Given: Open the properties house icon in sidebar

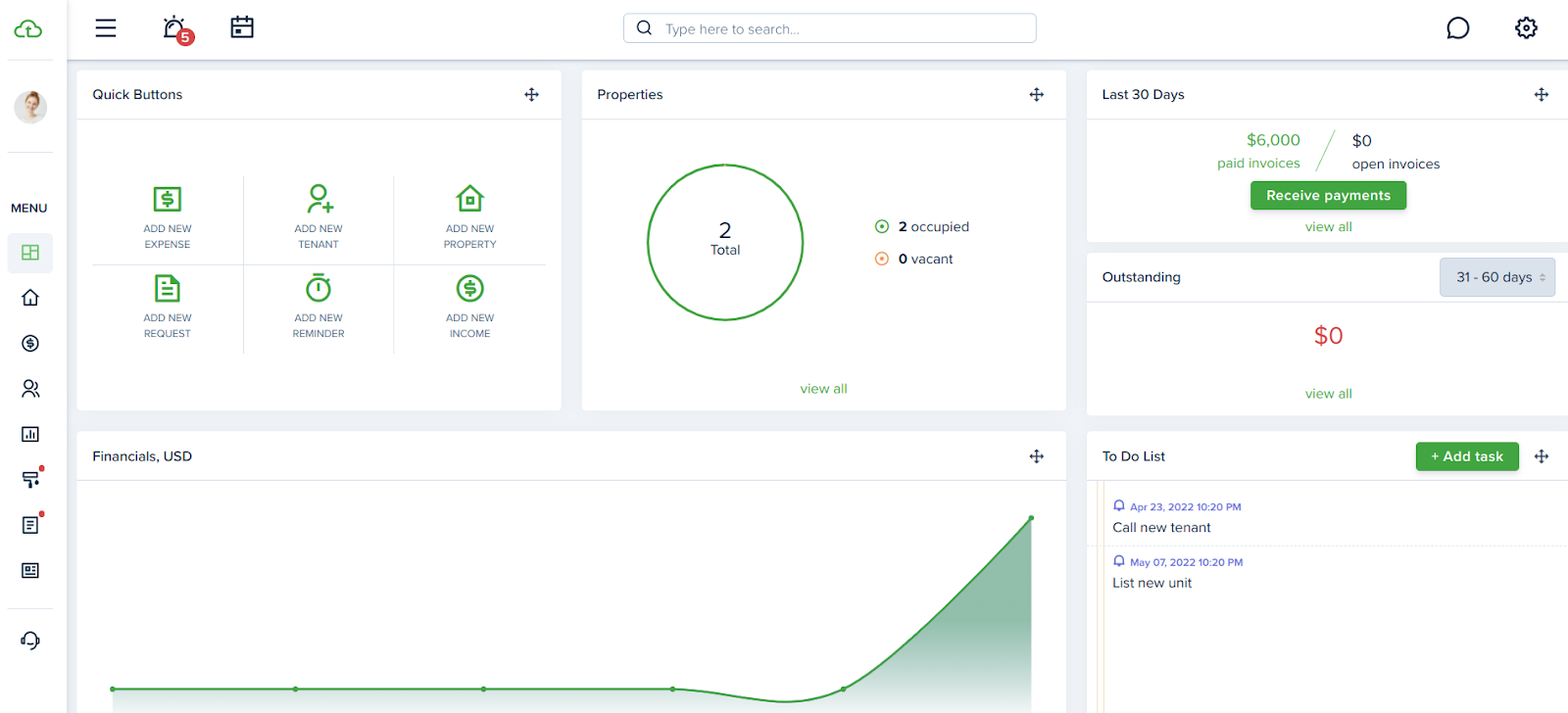Looking at the screenshot, I should click(x=30, y=298).
